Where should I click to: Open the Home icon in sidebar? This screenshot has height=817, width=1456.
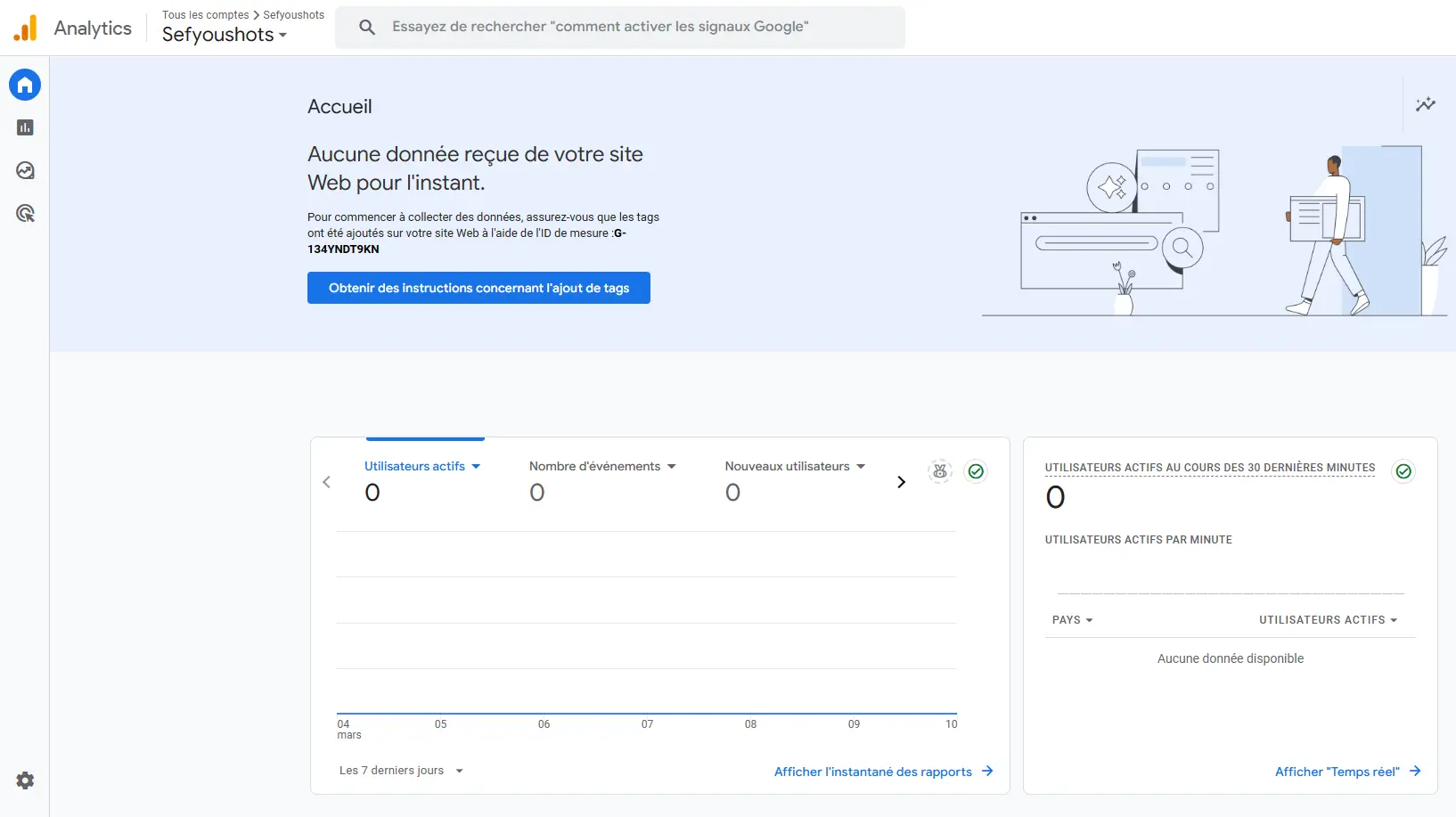tap(25, 85)
